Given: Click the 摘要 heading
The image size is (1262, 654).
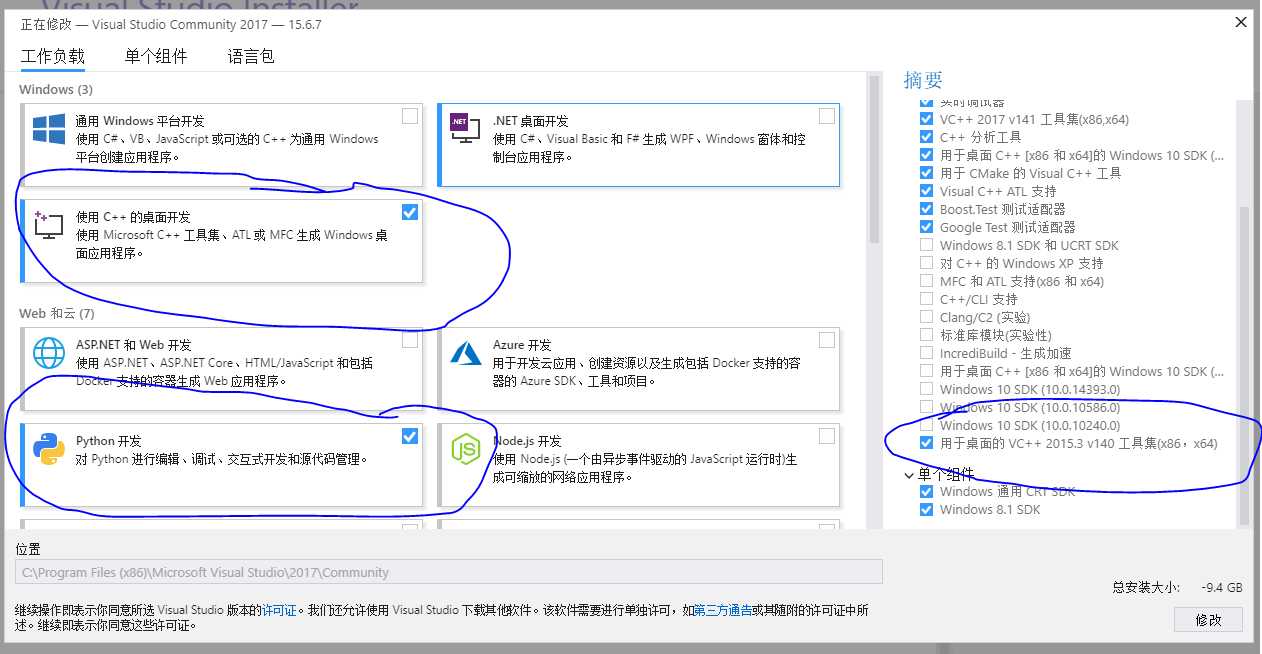Looking at the screenshot, I should 923,80.
